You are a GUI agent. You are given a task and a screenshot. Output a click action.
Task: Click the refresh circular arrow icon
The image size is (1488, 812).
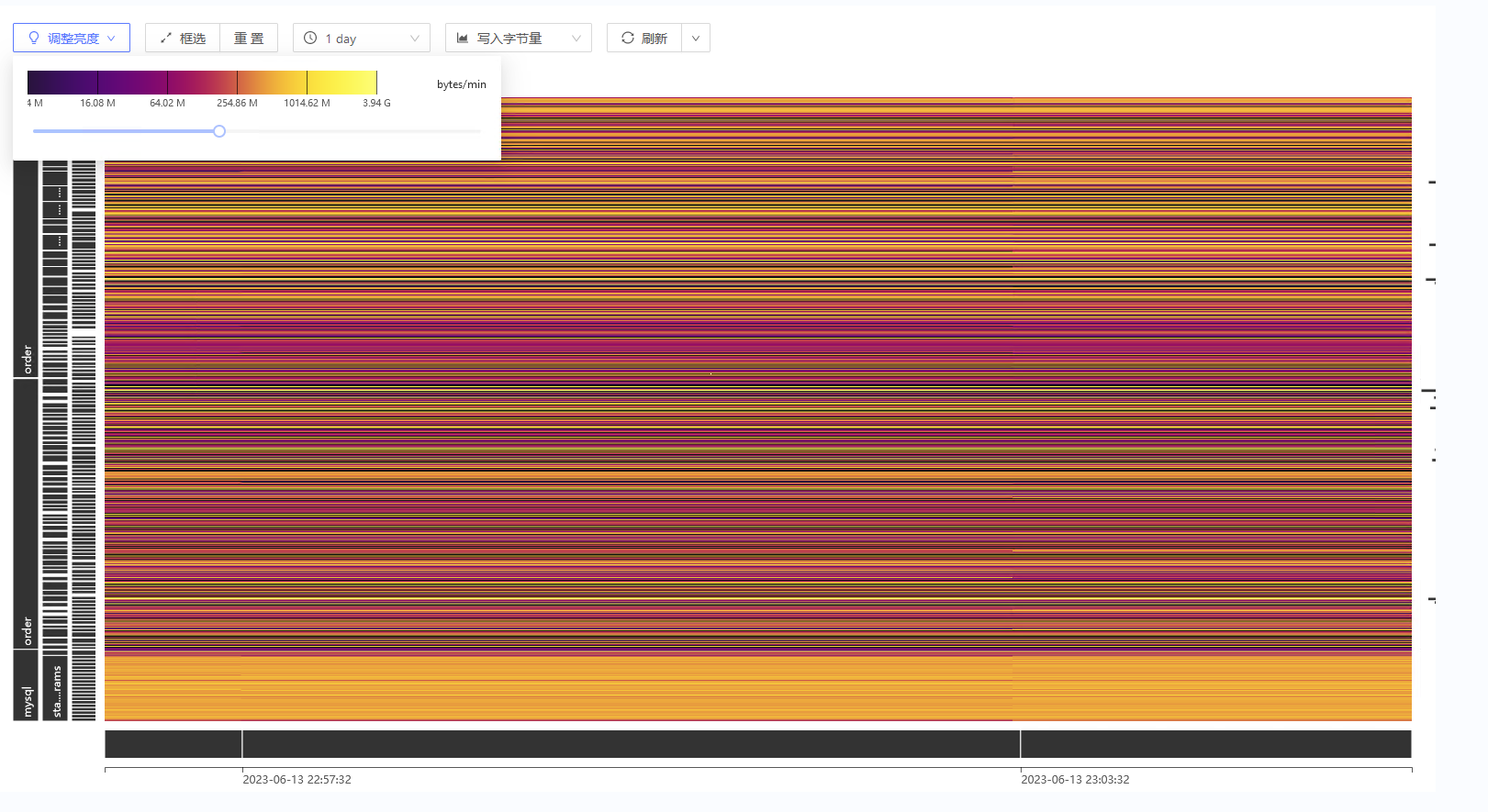point(628,38)
